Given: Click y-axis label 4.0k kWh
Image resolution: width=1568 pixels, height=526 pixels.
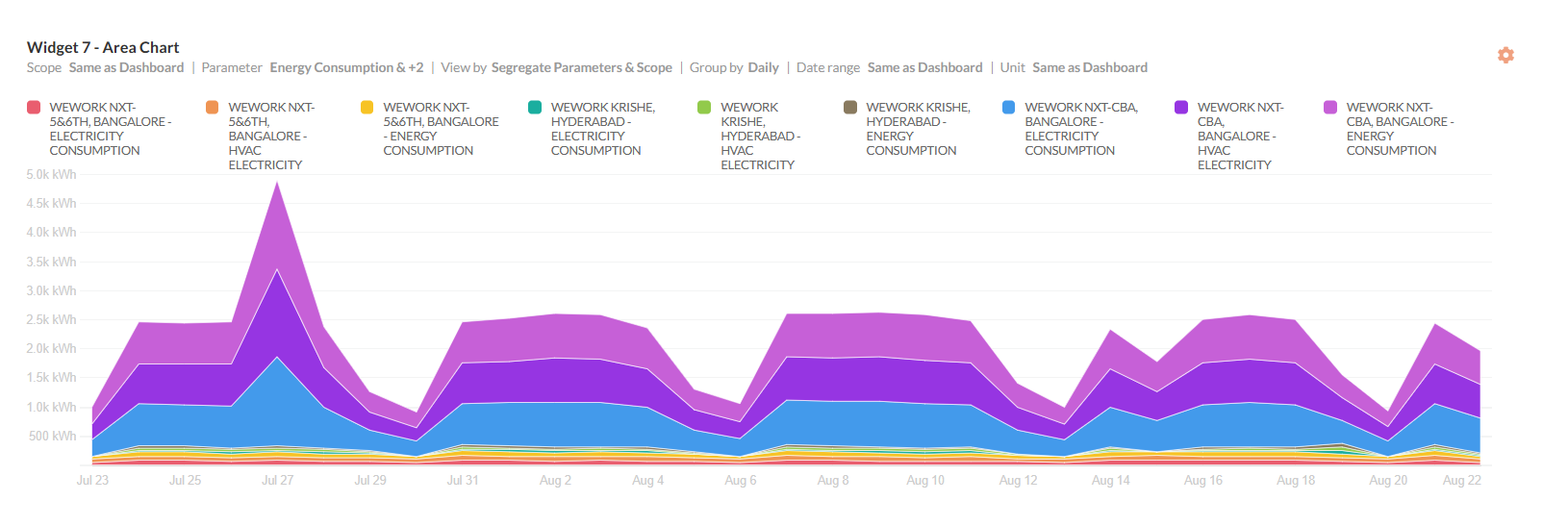Looking at the screenshot, I should (51, 232).
